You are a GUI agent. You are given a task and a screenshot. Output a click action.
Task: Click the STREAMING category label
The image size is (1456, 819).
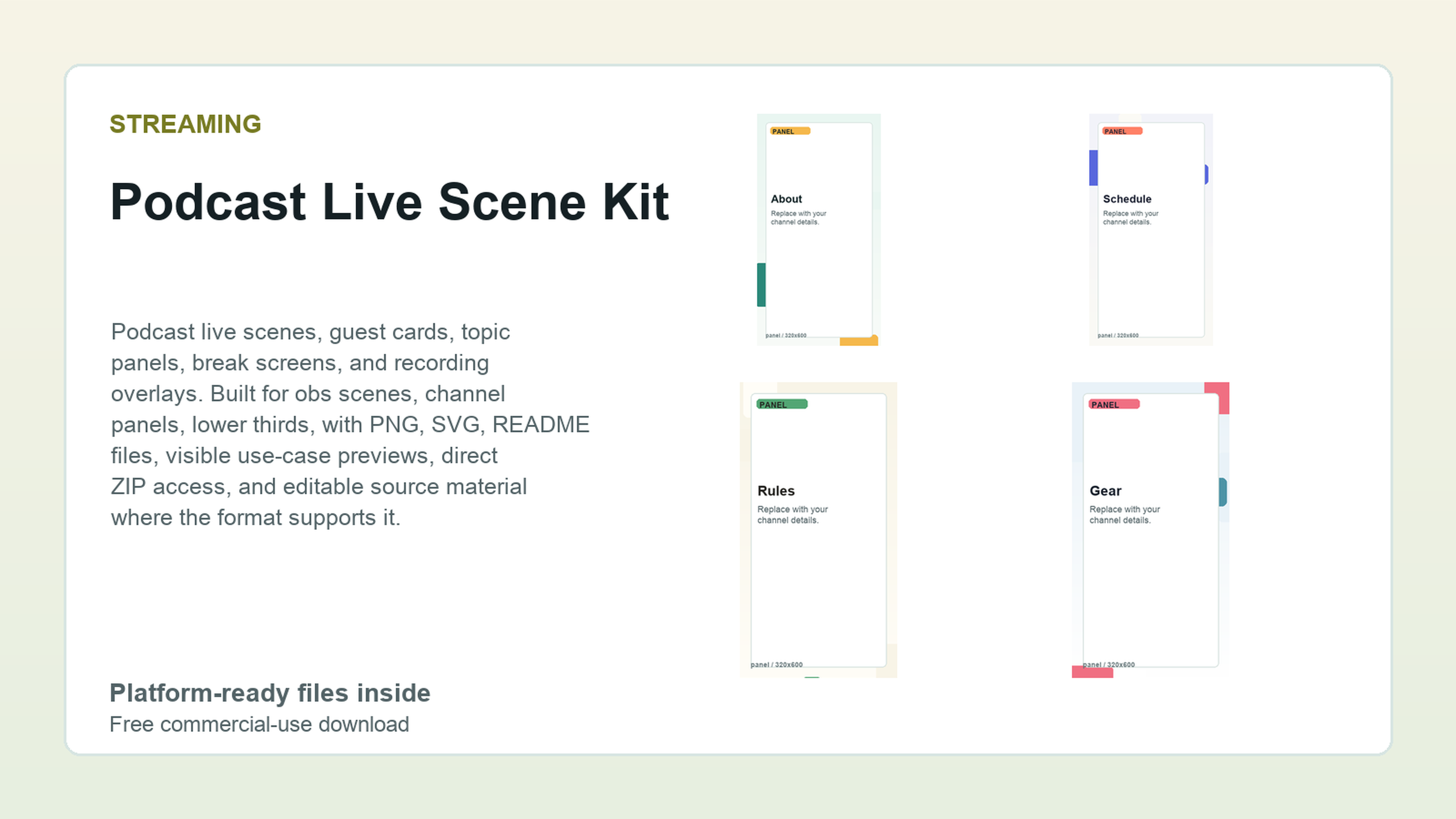pyautogui.click(x=185, y=124)
